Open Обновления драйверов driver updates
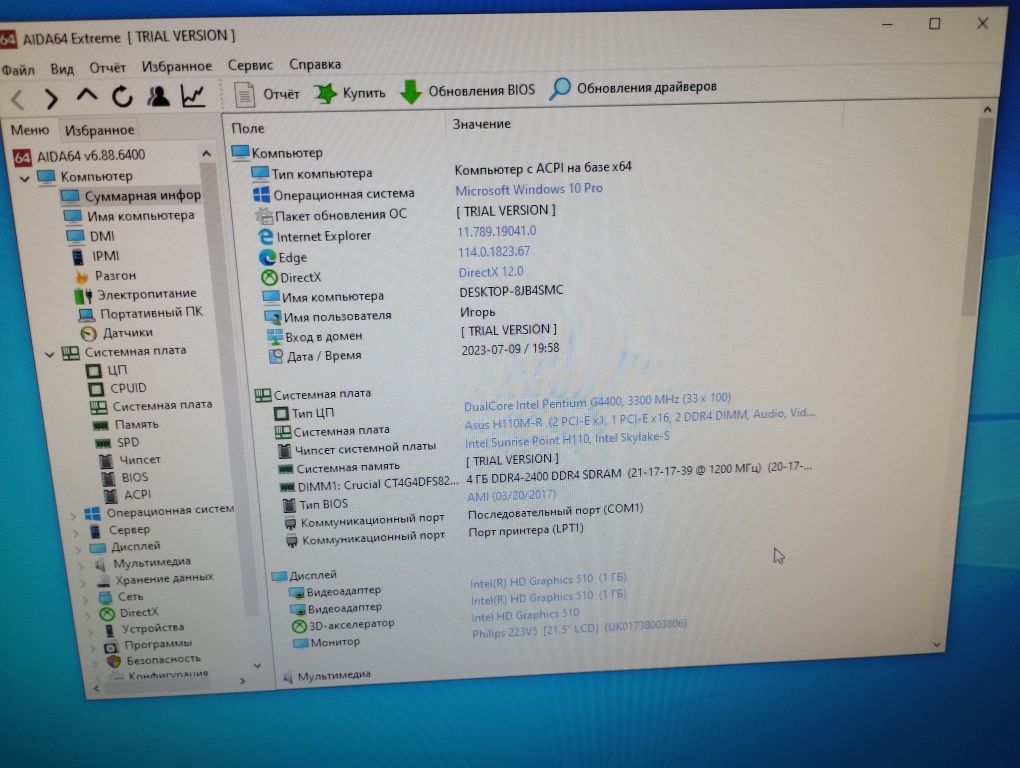 (x=633, y=87)
